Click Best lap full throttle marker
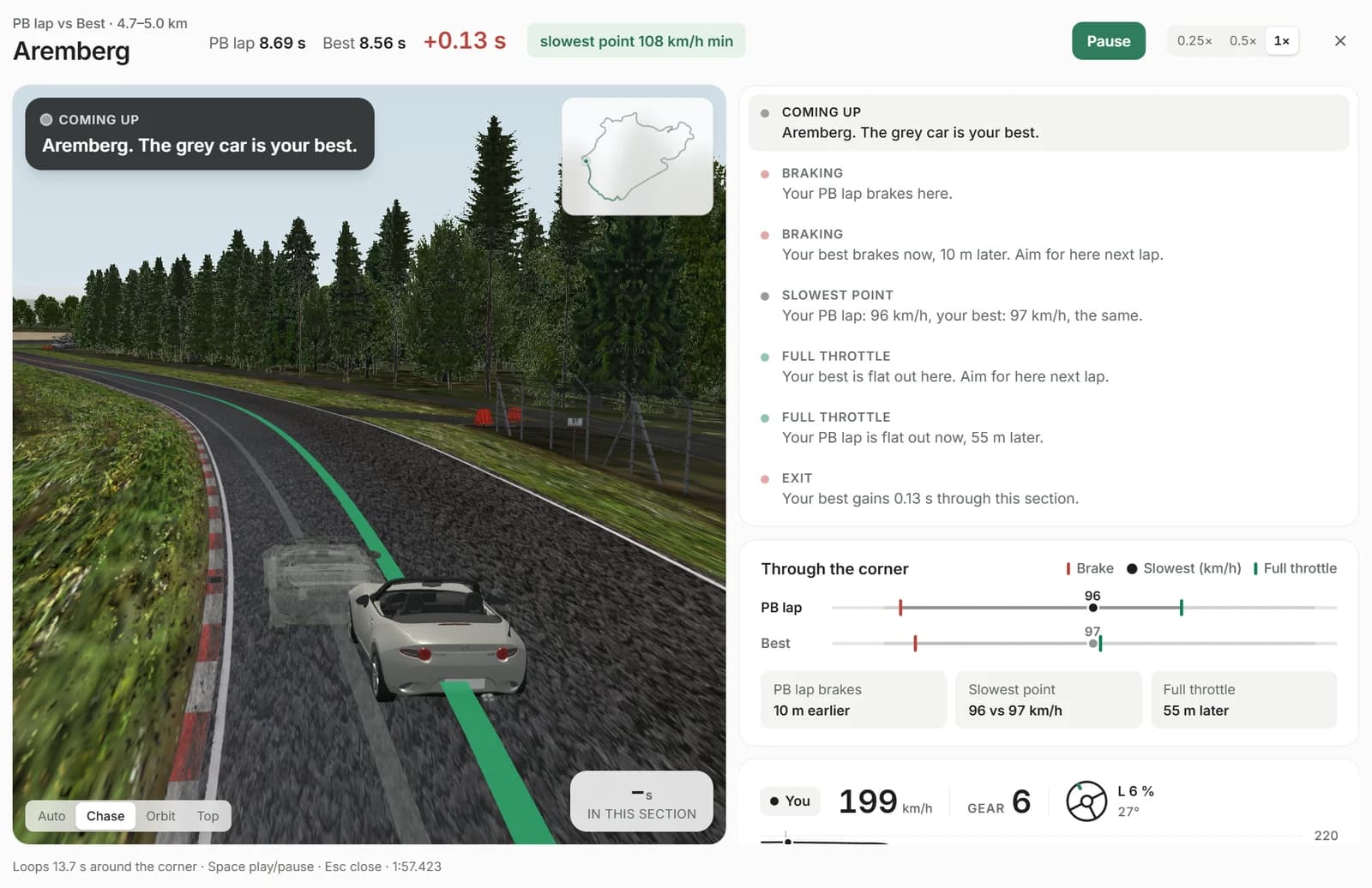This screenshot has width=1372, height=888. (1100, 643)
